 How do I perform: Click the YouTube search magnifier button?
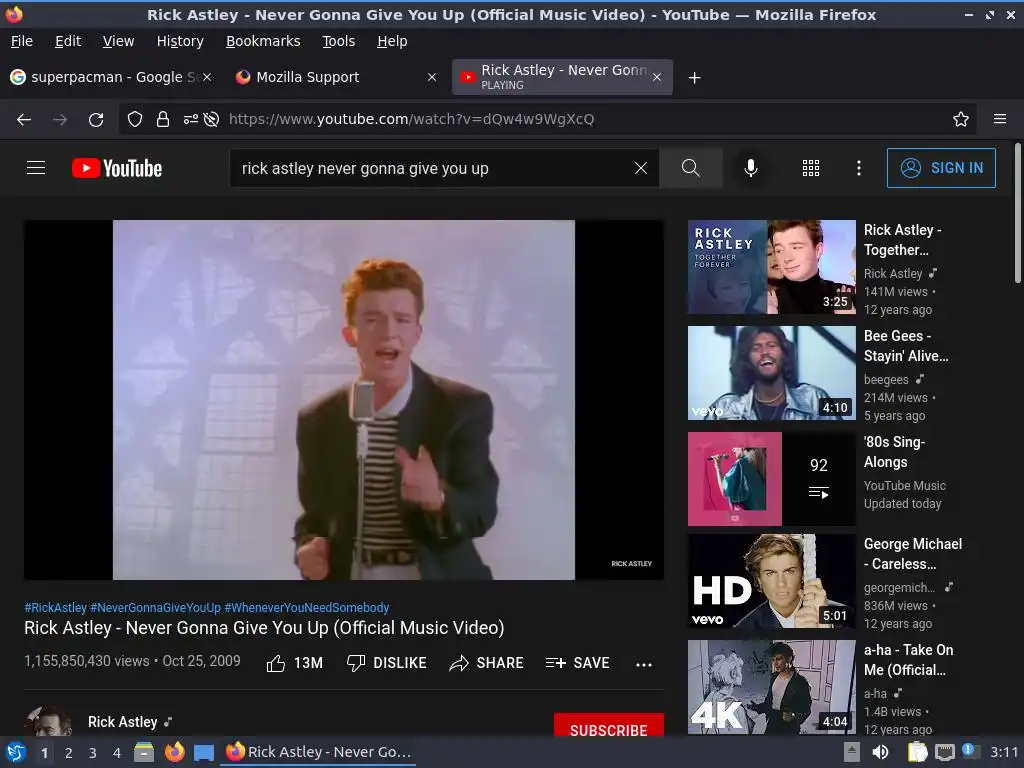pos(690,168)
